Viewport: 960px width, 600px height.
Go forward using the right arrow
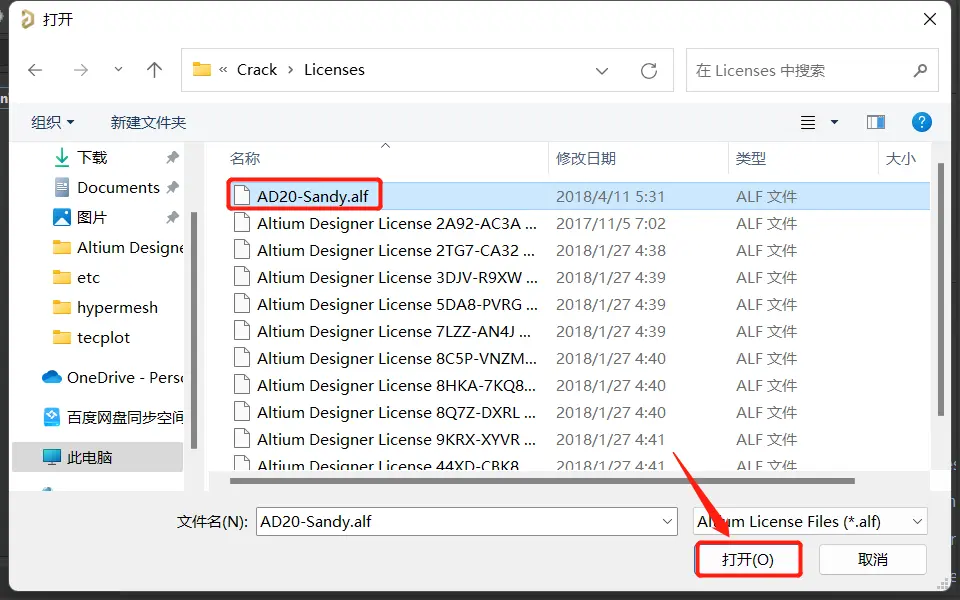[81, 70]
